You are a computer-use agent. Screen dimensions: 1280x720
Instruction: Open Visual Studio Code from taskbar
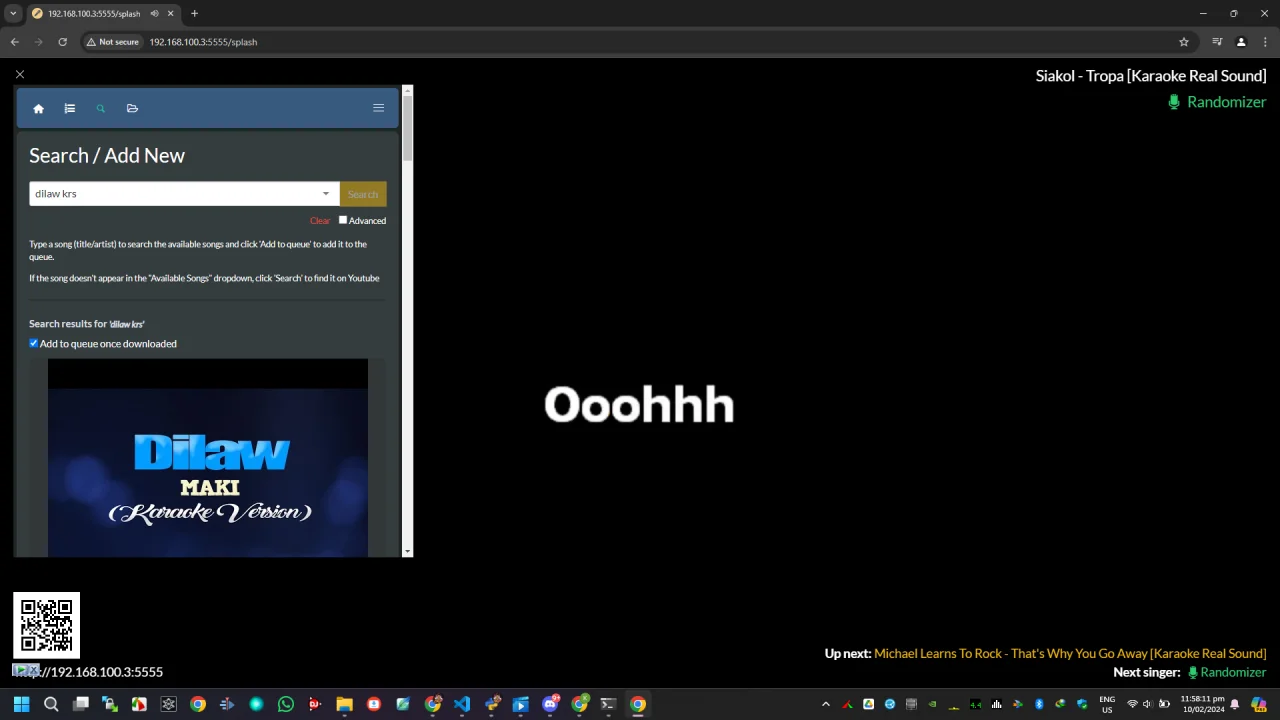click(x=462, y=704)
